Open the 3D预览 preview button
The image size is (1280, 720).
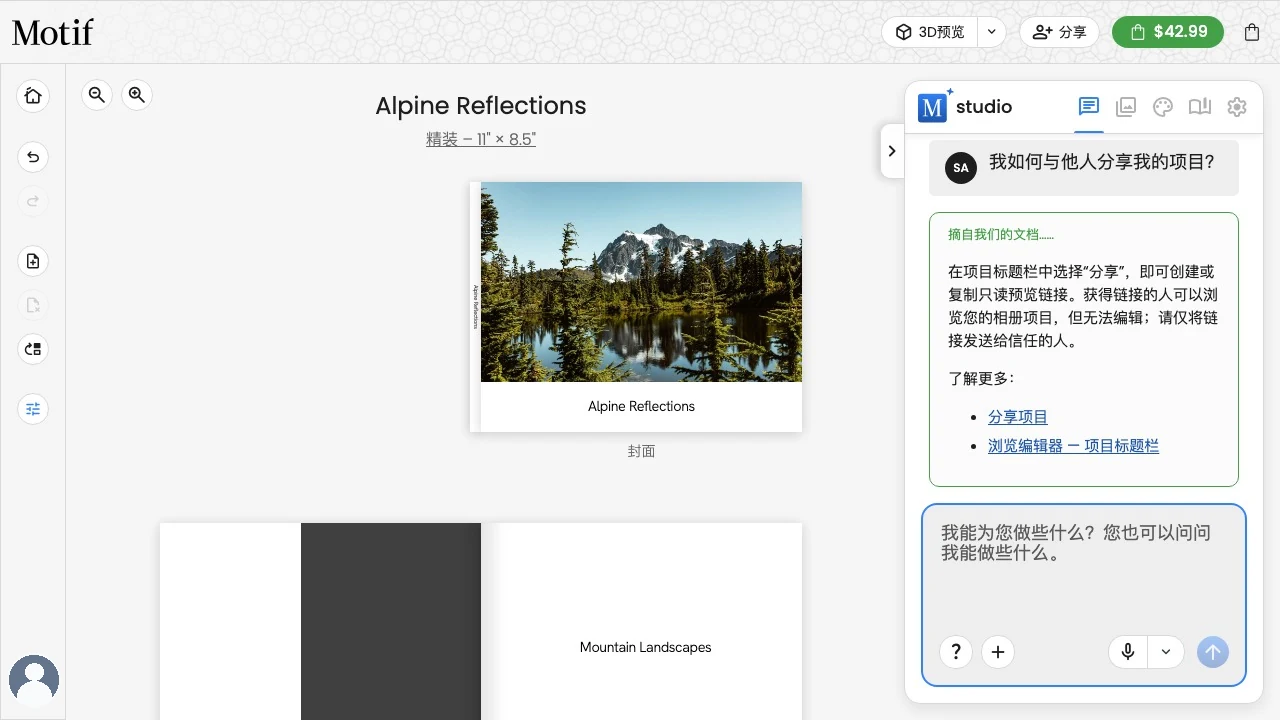(930, 32)
